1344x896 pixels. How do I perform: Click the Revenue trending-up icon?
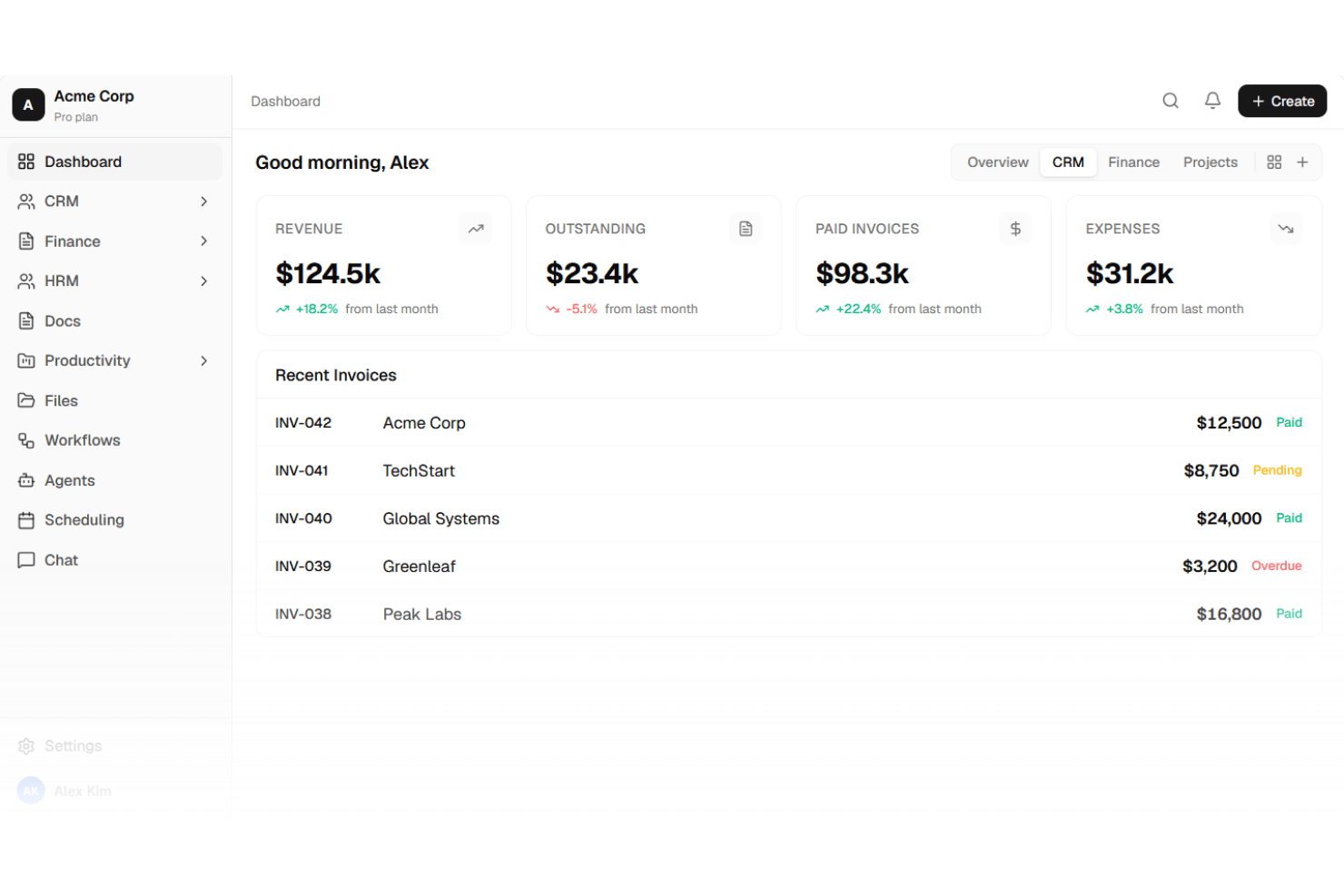pyautogui.click(x=476, y=229)
